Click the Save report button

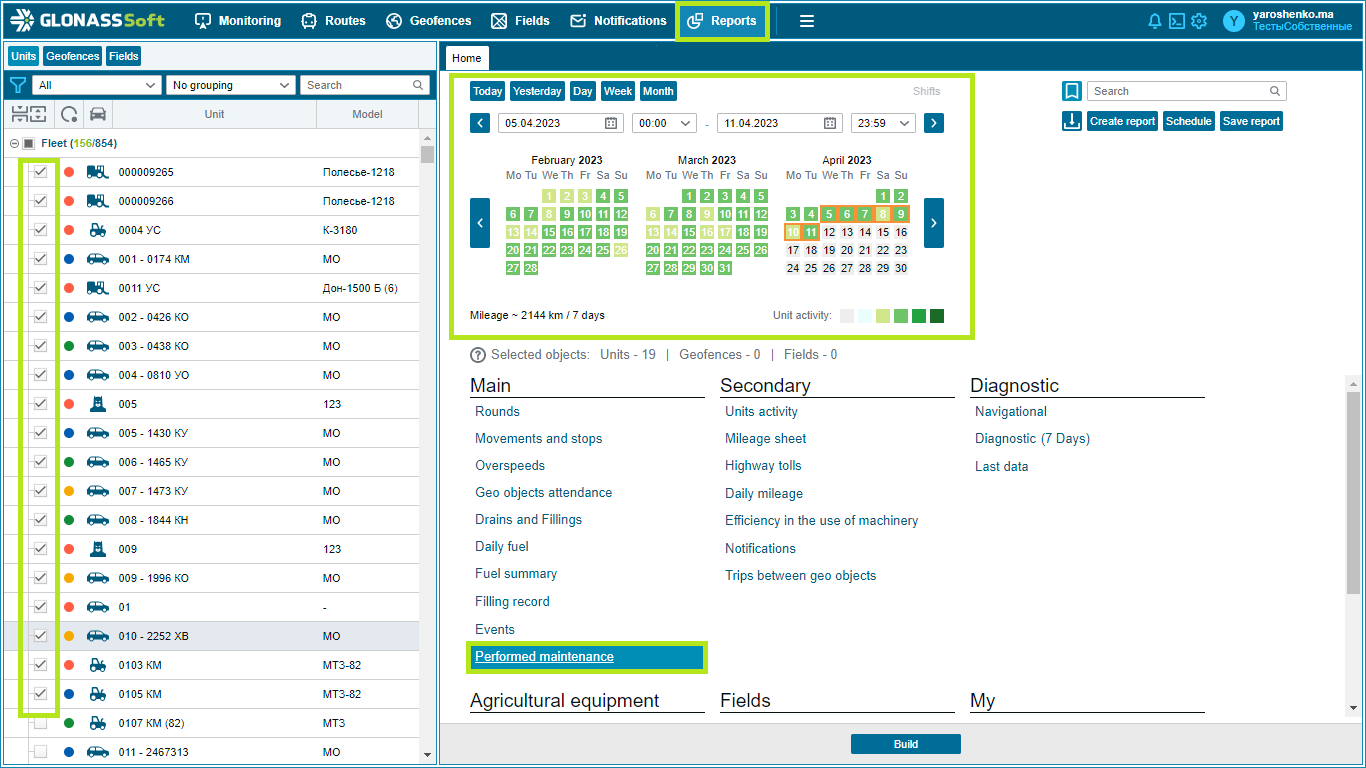click(x=1251, y=121)
